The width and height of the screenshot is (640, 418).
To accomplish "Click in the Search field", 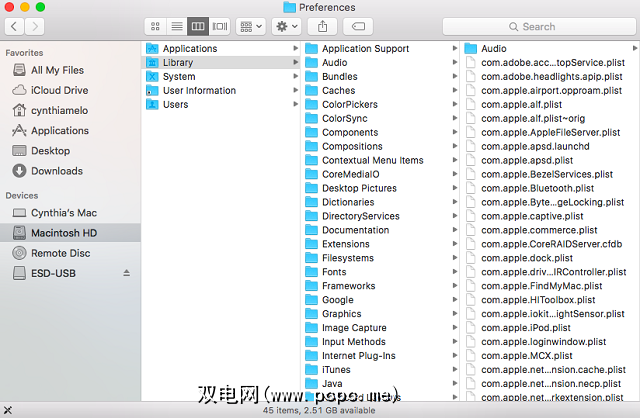I will pyautogui.click(x=539, y=27).
